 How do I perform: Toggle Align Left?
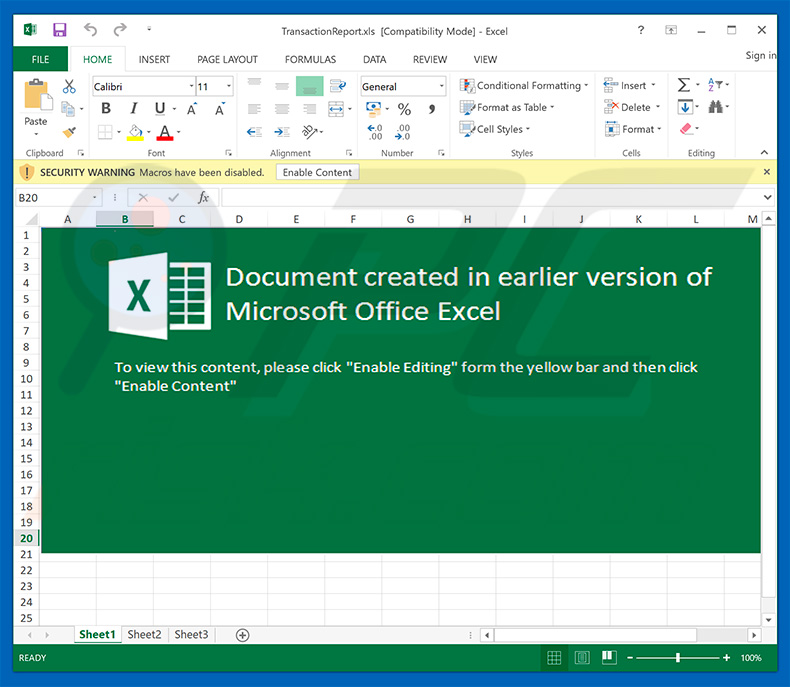(x=254, y=109)
